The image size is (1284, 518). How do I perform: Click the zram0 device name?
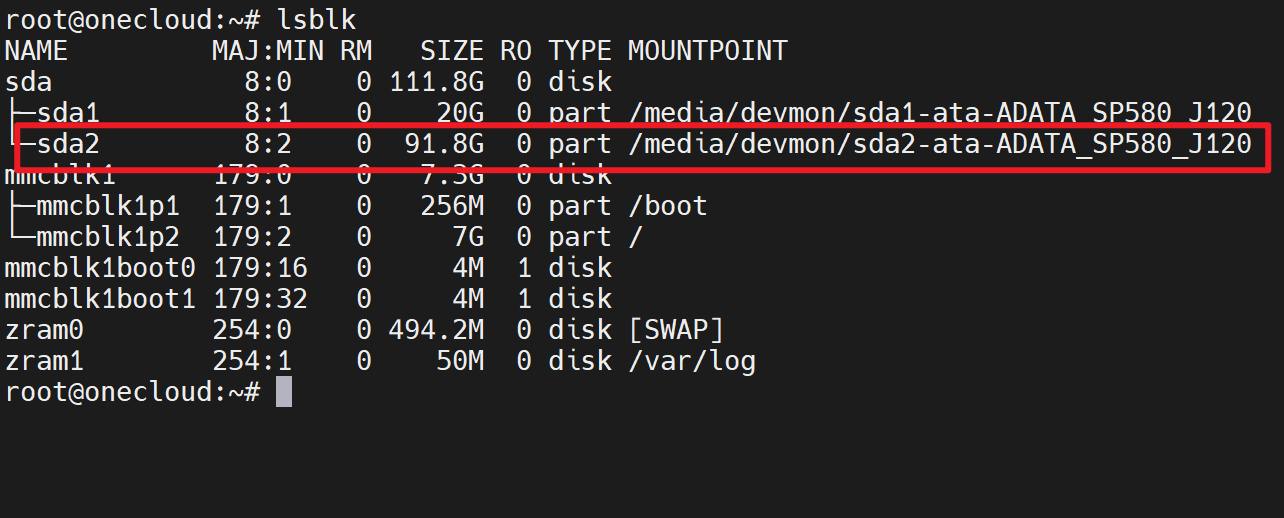(x=44, y=330)
